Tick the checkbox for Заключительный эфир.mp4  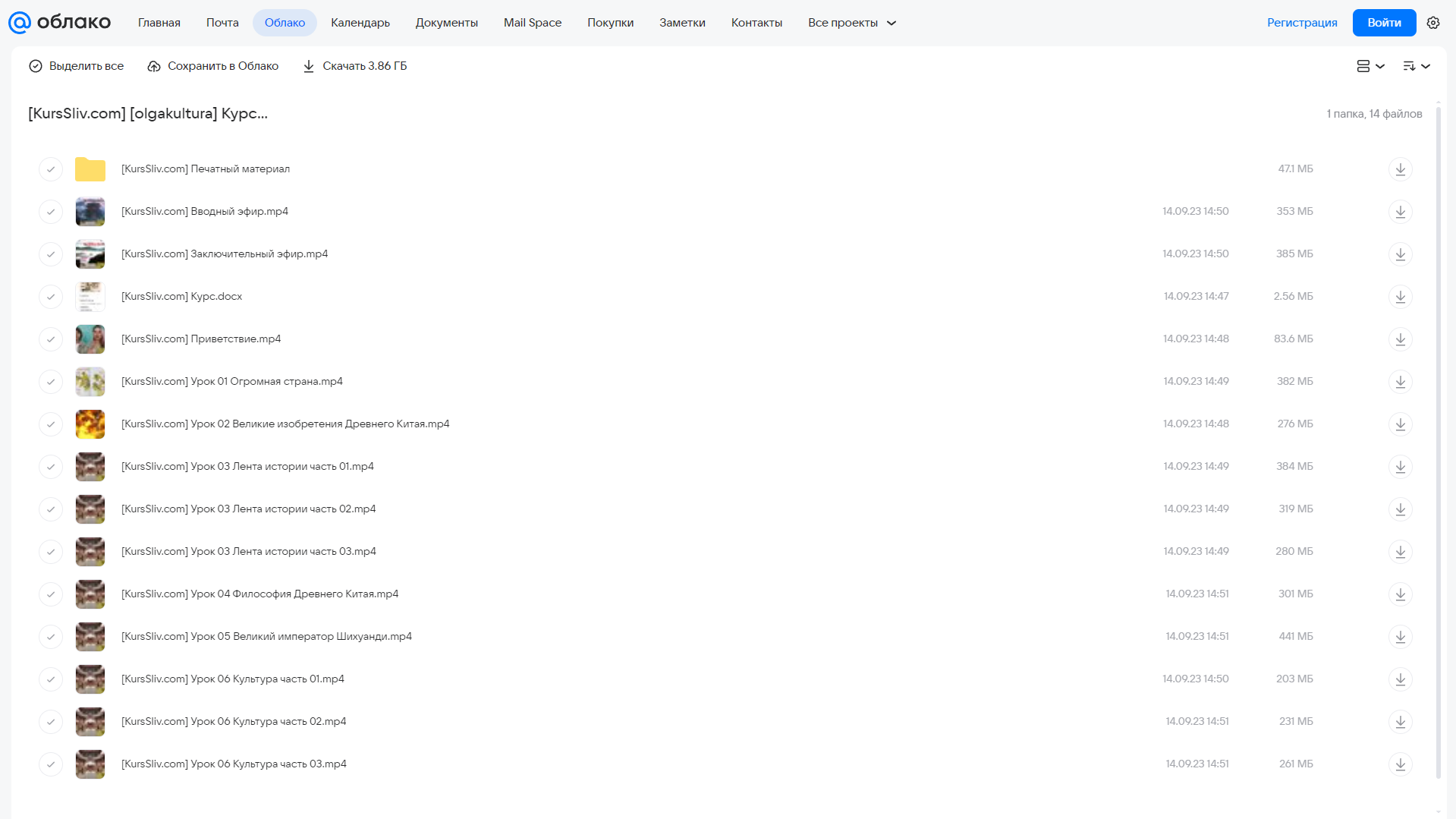tap(51, 254)
